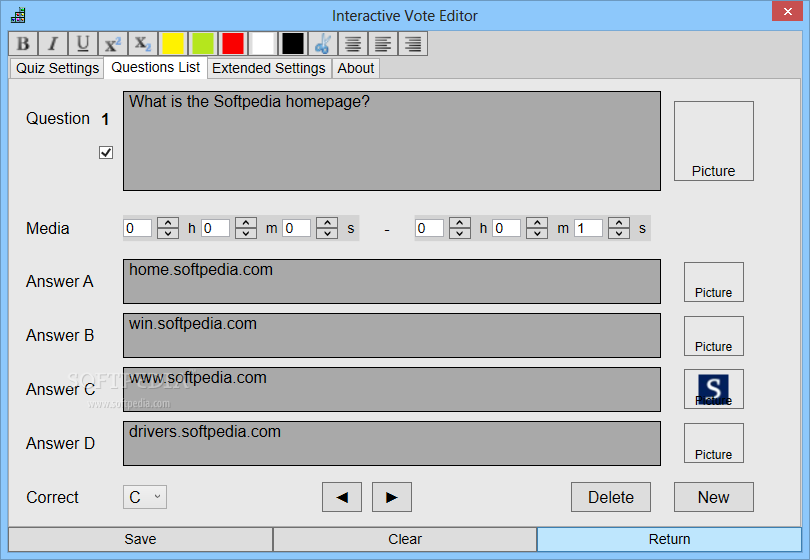The image size is (810, 560).
Task: Decrease the media start hours value
Action: [168, 233]
